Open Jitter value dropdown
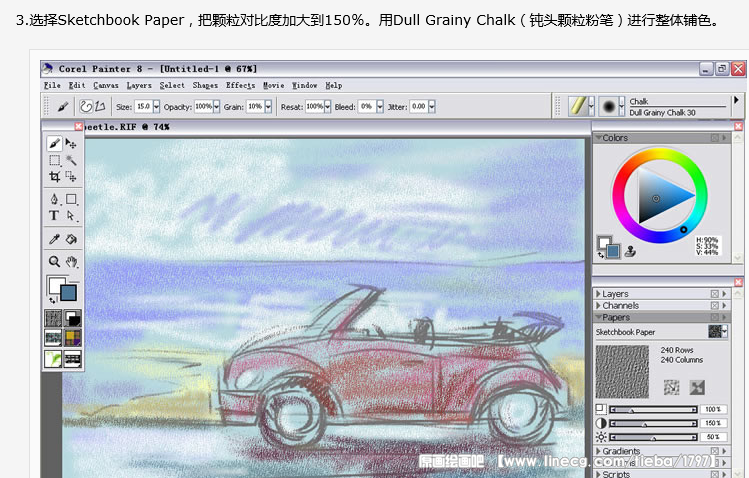Screen dimensions: 749x478 [x=432, y=106]
